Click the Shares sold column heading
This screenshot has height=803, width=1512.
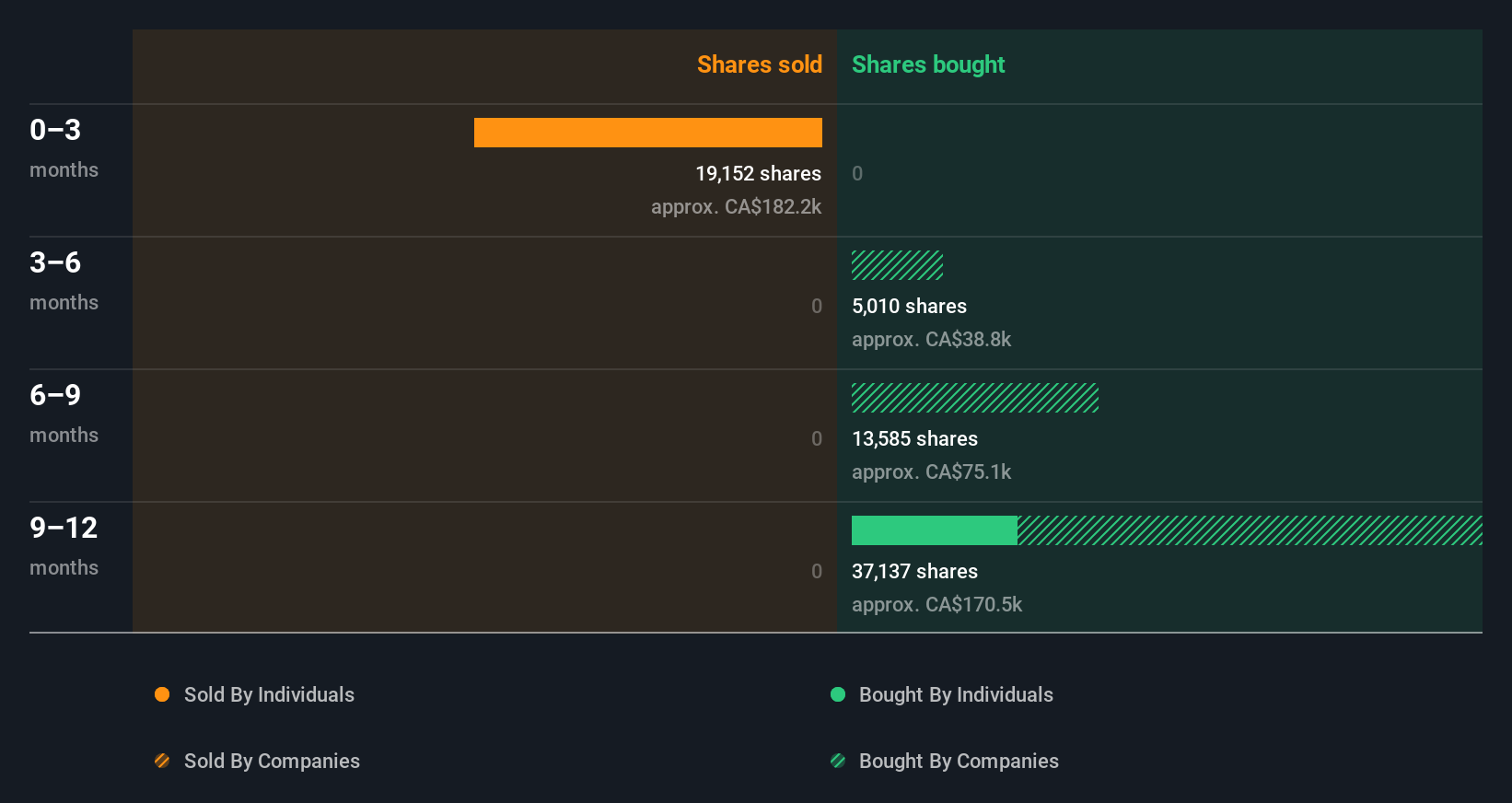pyautogui.click(x=760, y=64)
